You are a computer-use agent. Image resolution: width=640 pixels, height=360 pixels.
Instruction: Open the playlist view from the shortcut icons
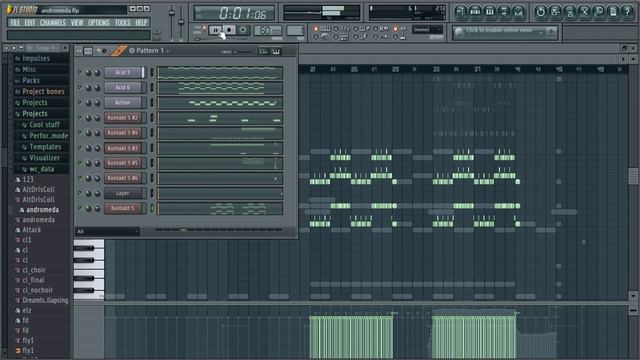click(x=460, y=12)
